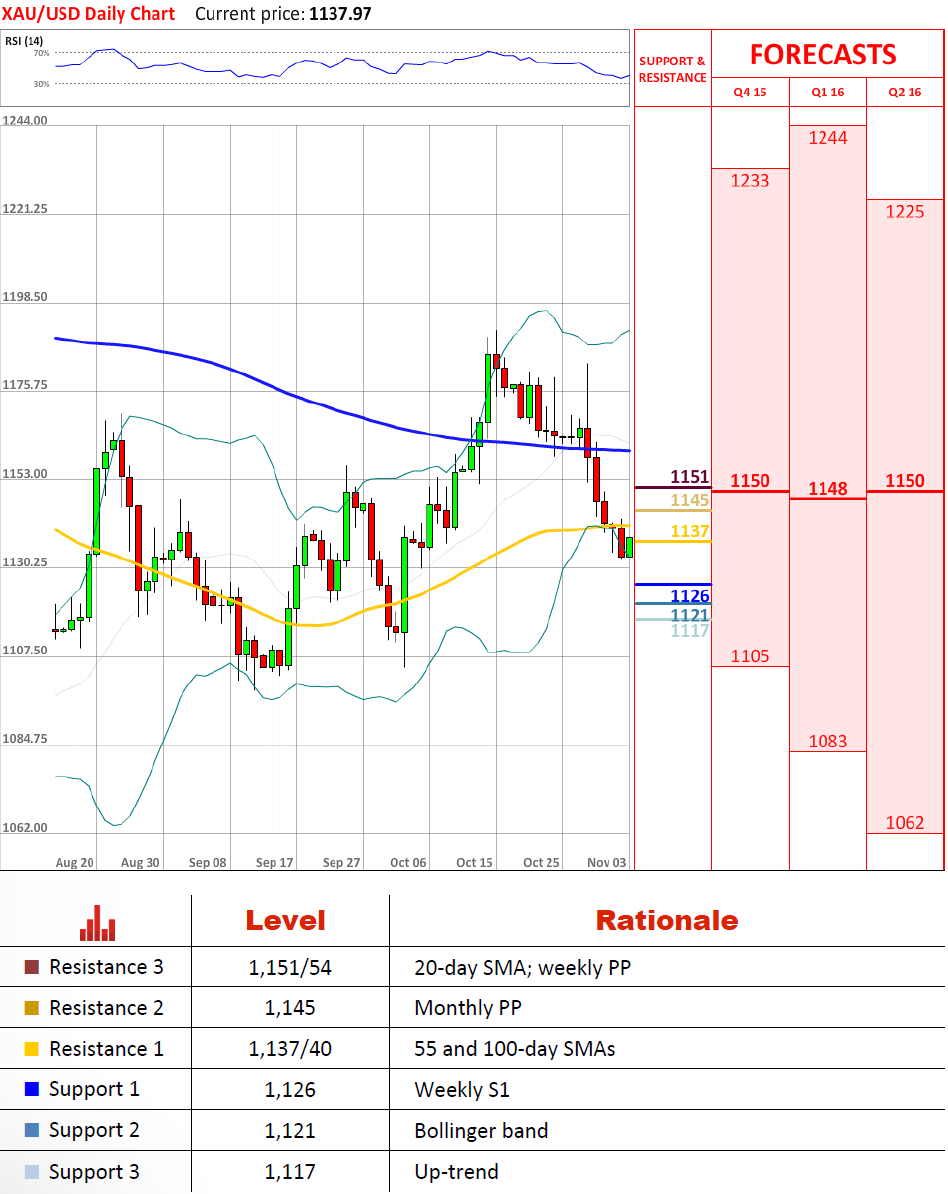Click the Support 3 row label

[94, 1172]
